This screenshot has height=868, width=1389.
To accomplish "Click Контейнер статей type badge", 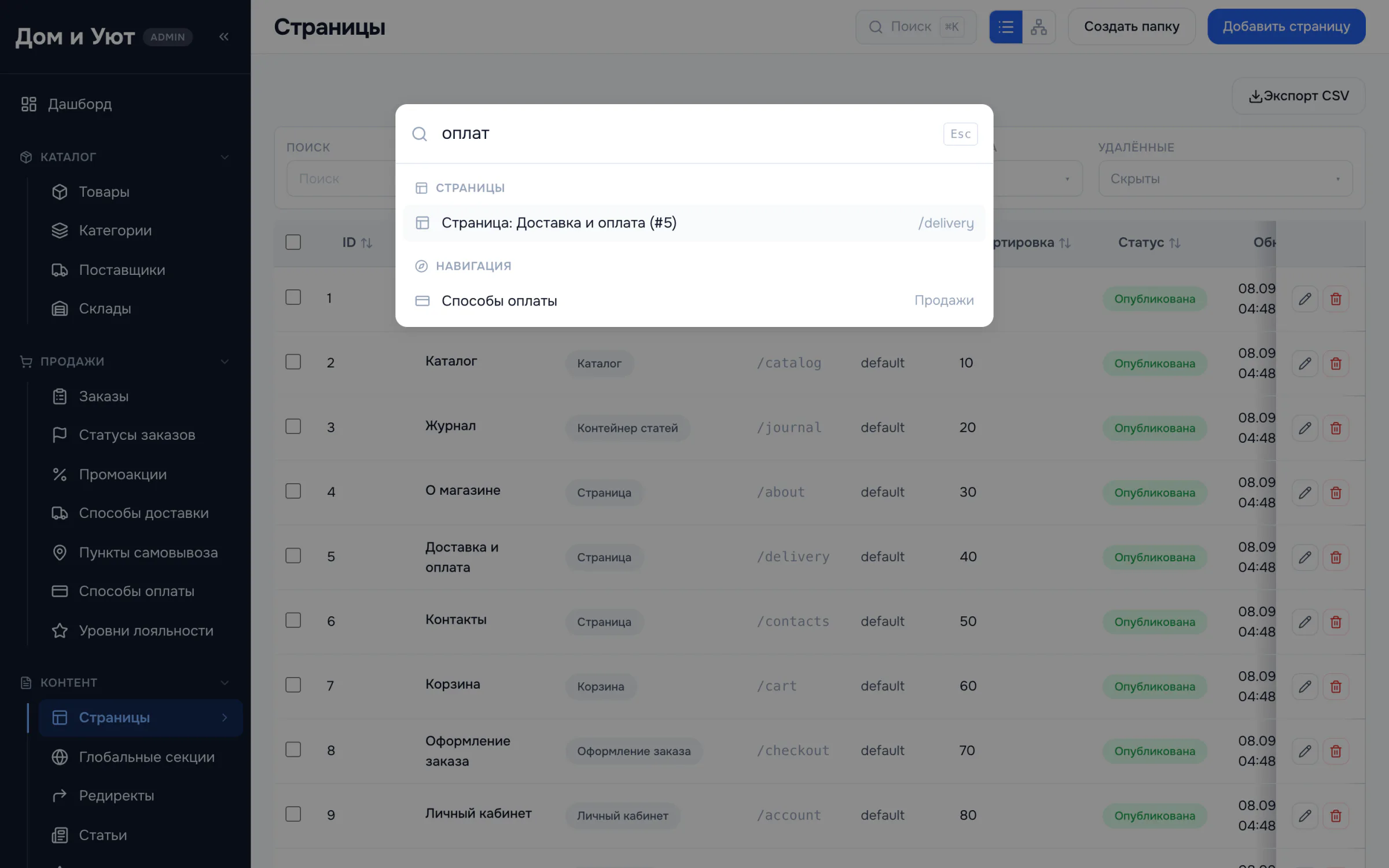I will 627,428.
